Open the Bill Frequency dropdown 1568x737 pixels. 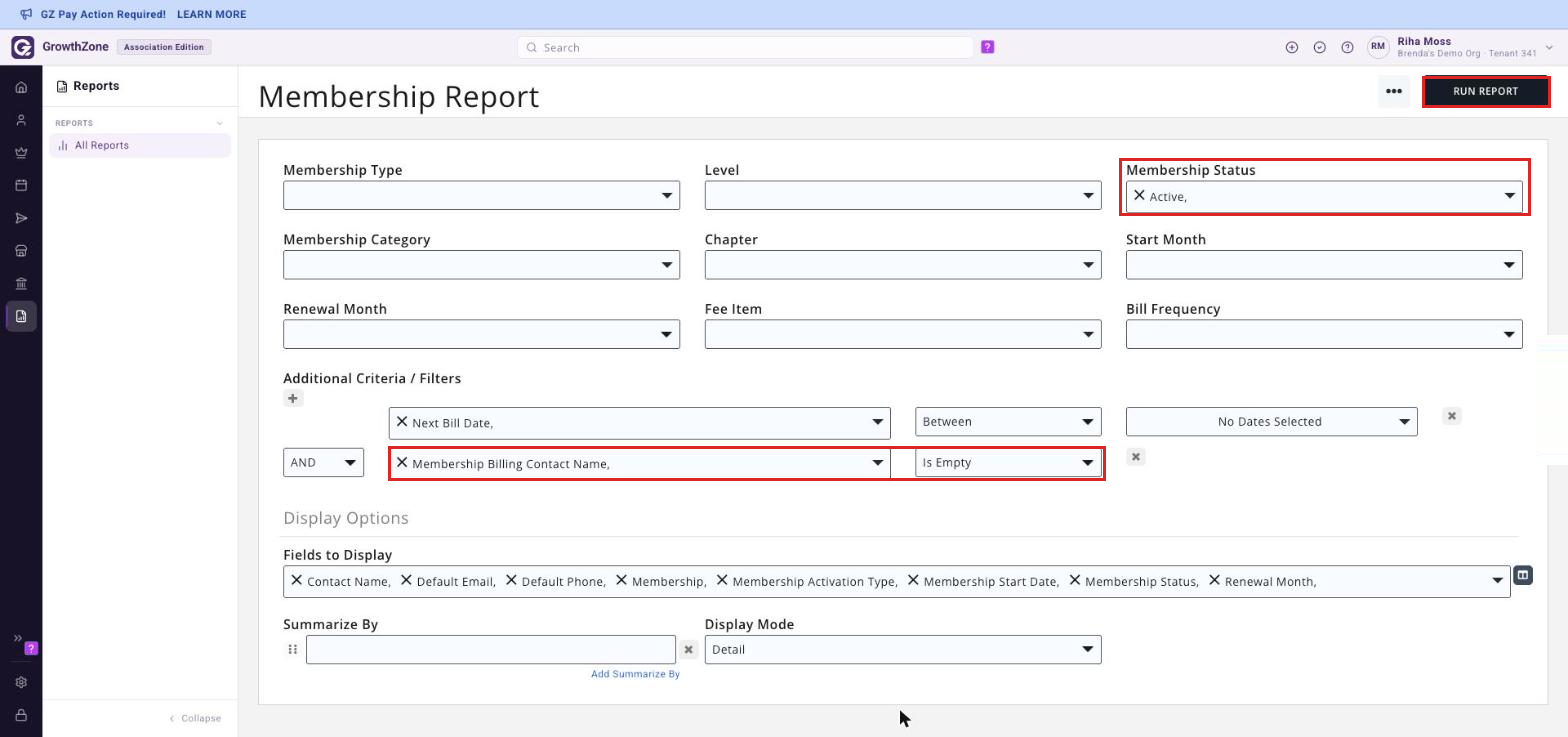pyautogui.click(x=1324, y=334)
